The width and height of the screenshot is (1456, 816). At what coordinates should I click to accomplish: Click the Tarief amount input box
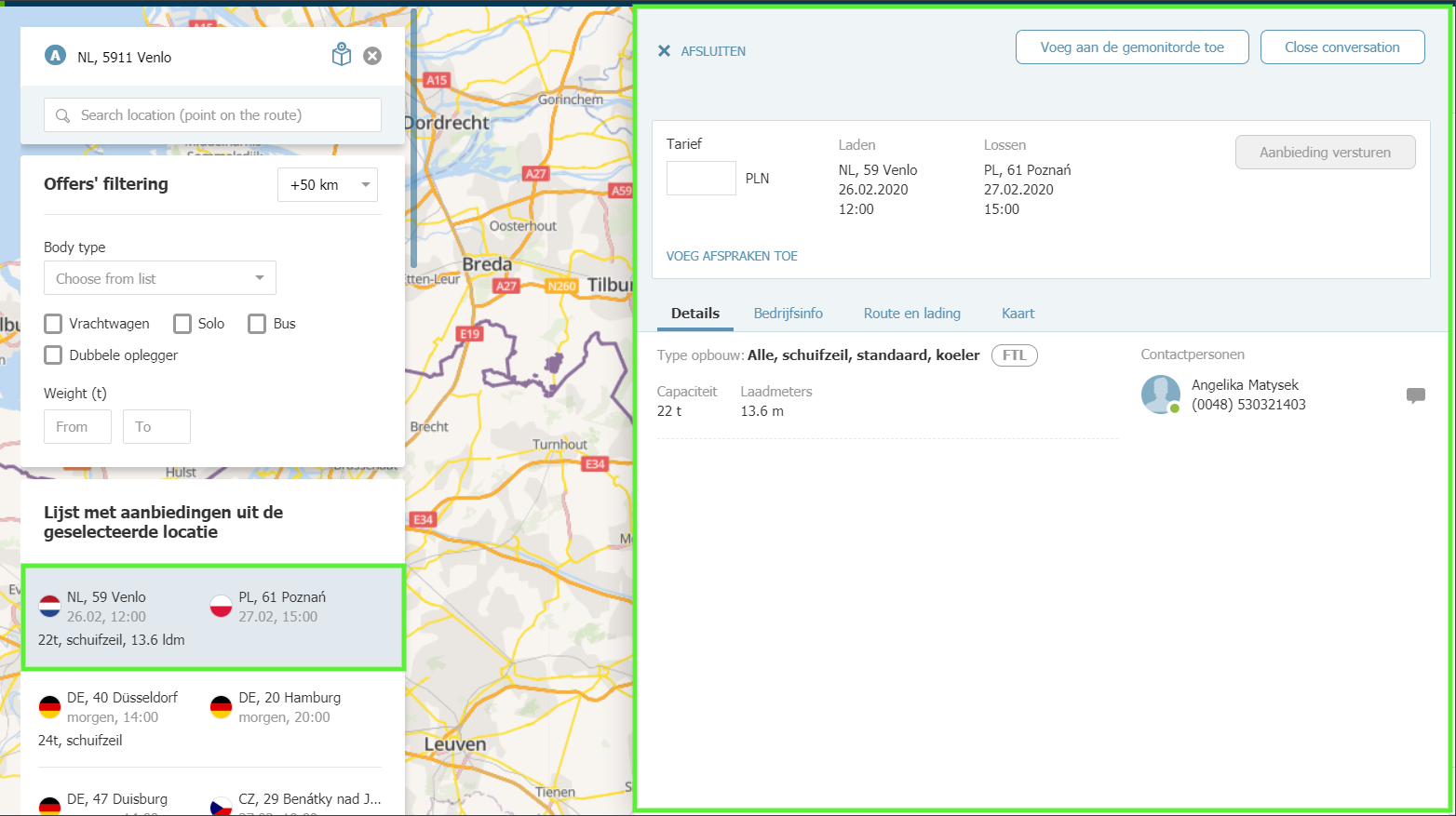(x=701, y=178)
